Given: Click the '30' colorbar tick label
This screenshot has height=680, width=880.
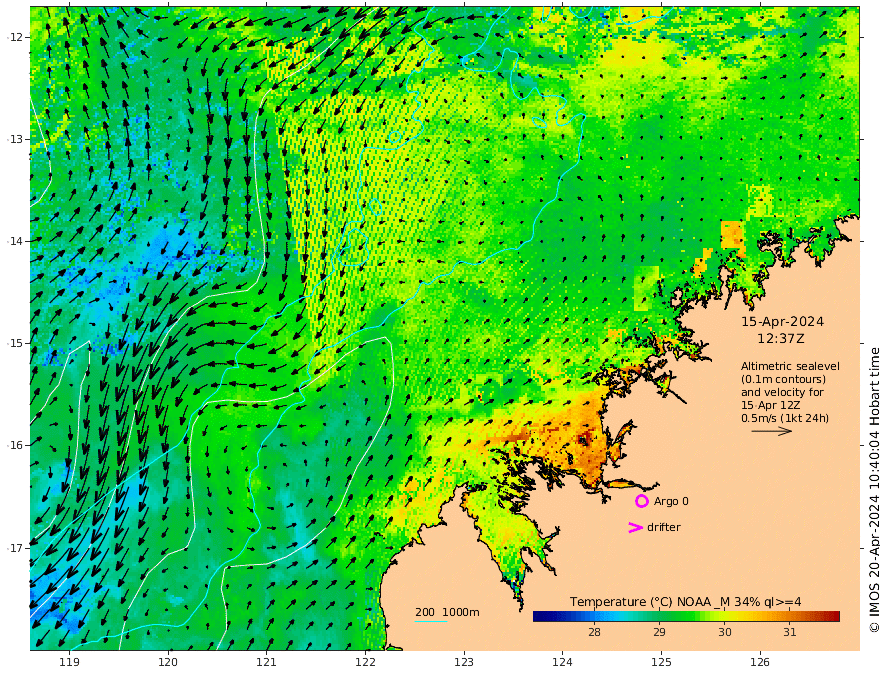Looking at the screenshot, I should click(x=725, y=632).
